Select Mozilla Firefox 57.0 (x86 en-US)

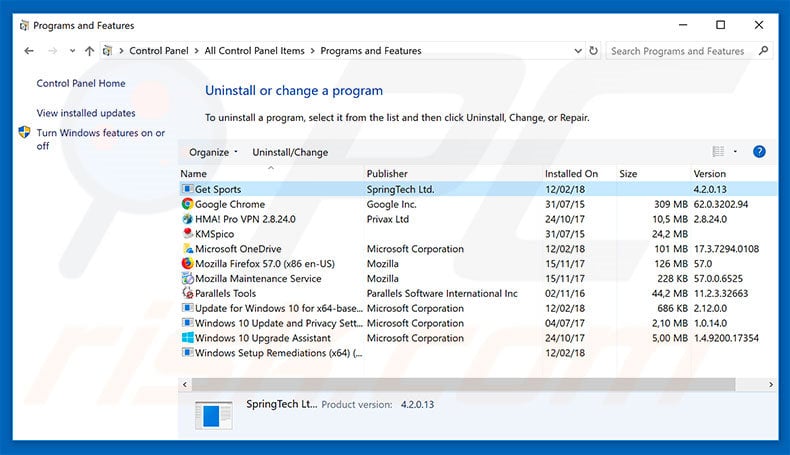(265, 264)
